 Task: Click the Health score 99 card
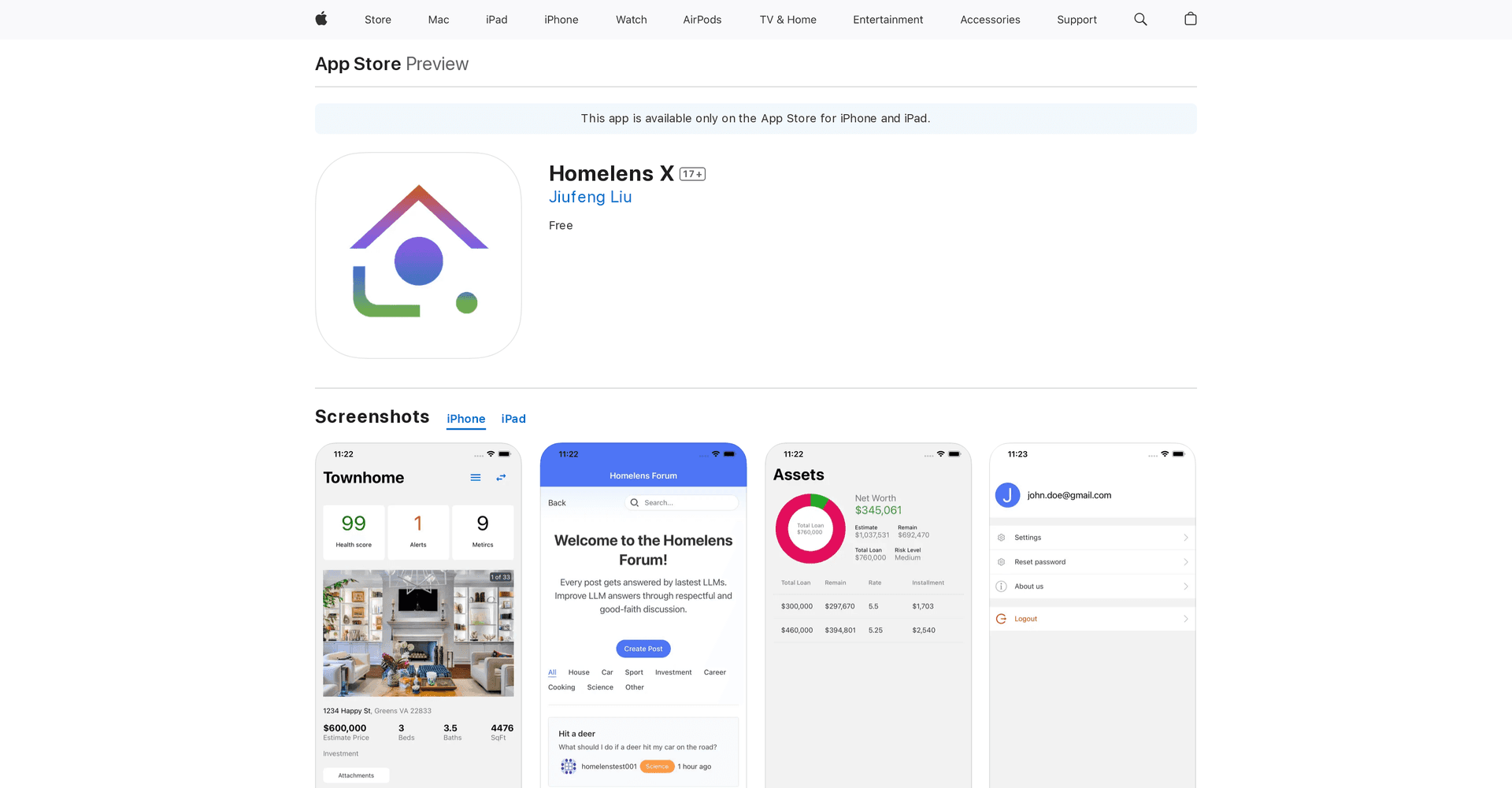pos(354,531)
